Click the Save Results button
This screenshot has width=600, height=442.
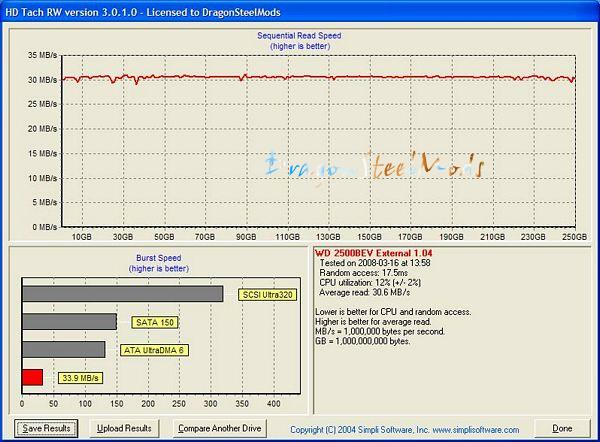coord(46,428)
